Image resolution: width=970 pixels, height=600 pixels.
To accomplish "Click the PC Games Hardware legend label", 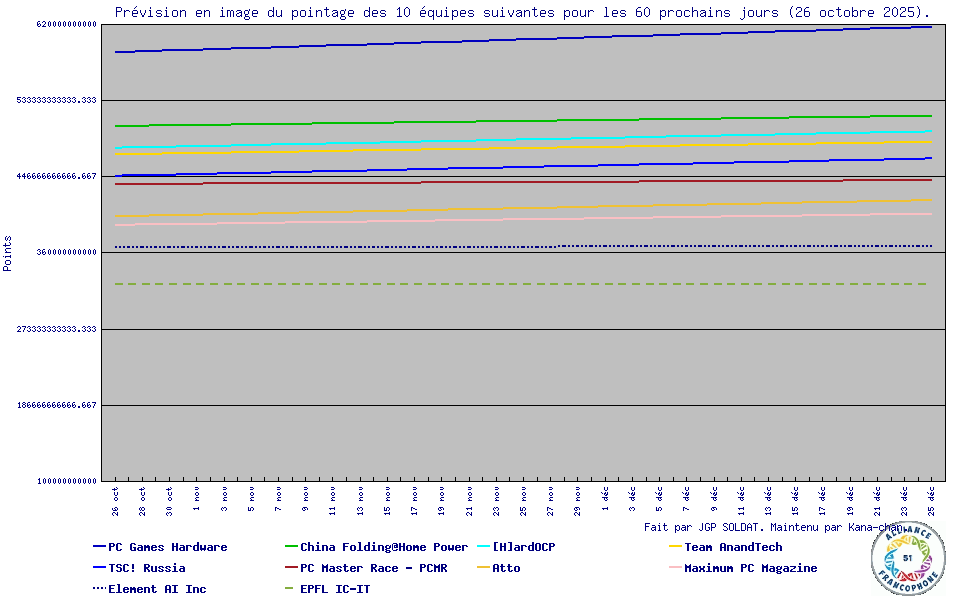I will click(x=167, y=547).
